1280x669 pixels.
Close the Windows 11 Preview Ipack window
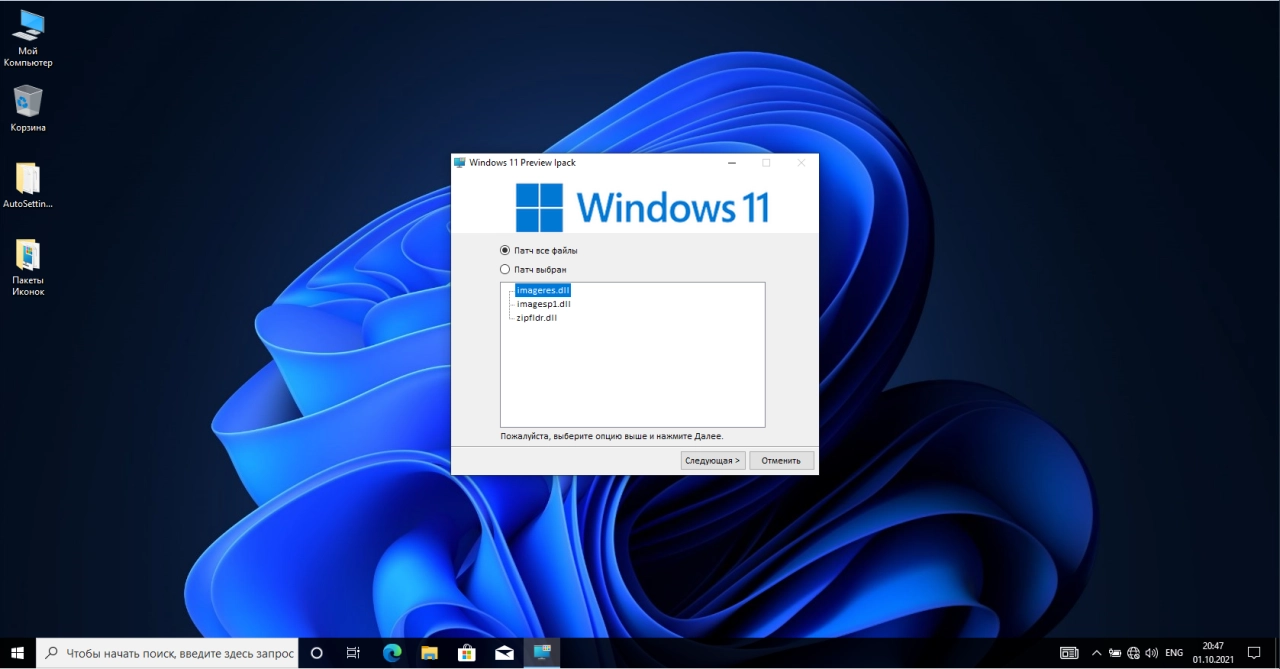801,162
